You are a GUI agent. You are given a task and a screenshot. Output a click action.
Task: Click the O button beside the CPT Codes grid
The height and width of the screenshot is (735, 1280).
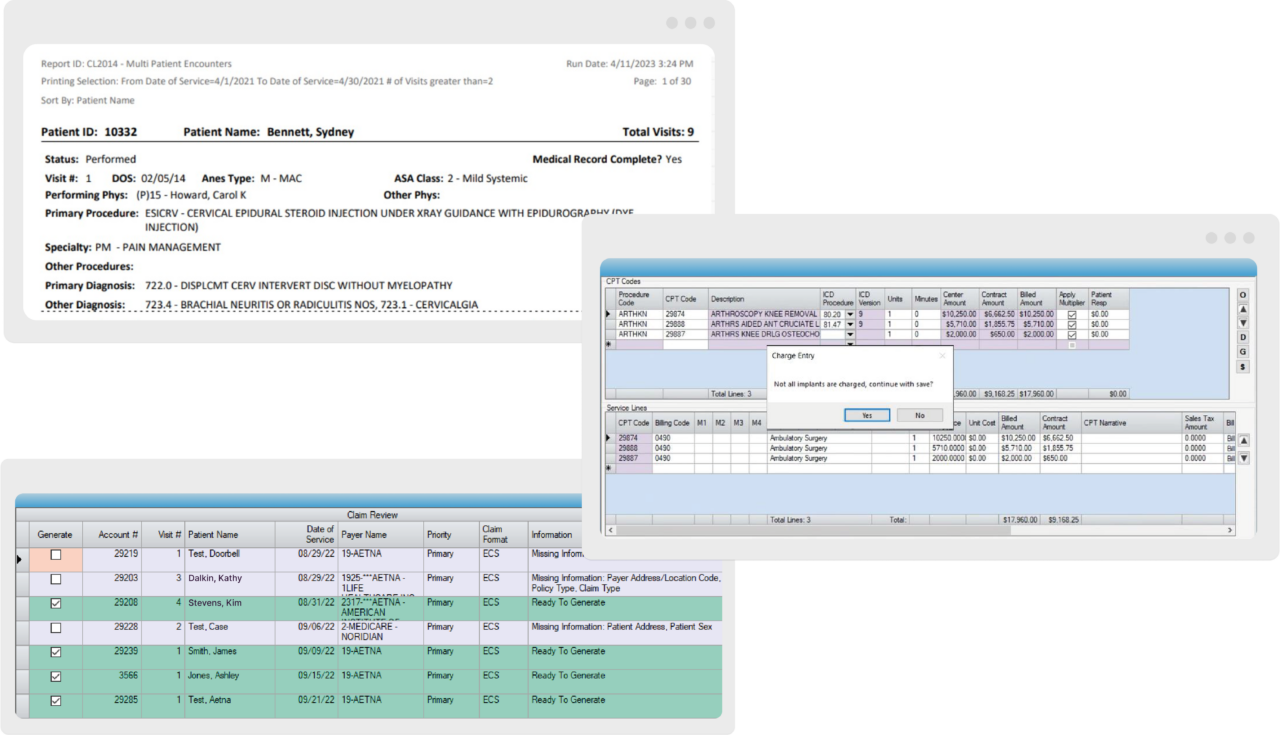tap(1241, 295)
